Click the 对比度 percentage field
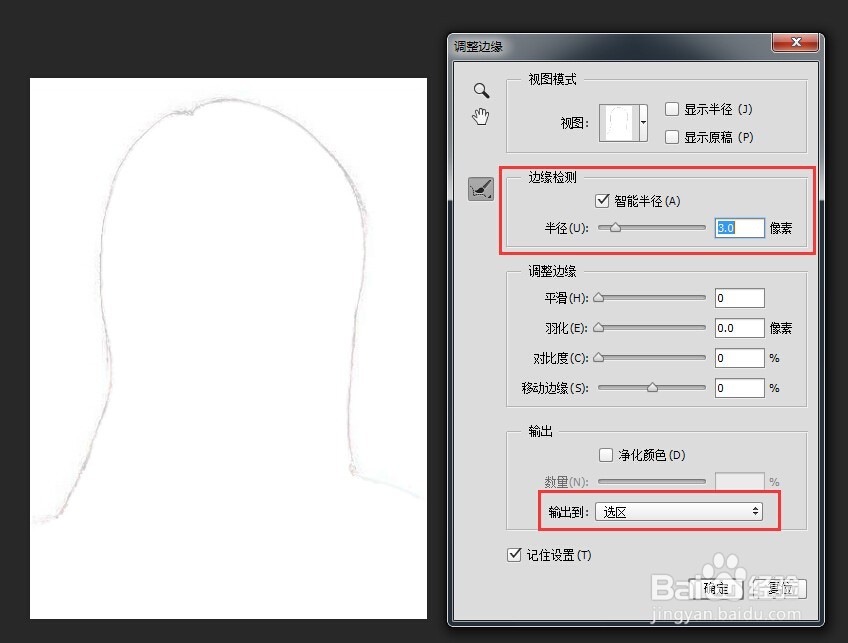 738,357
